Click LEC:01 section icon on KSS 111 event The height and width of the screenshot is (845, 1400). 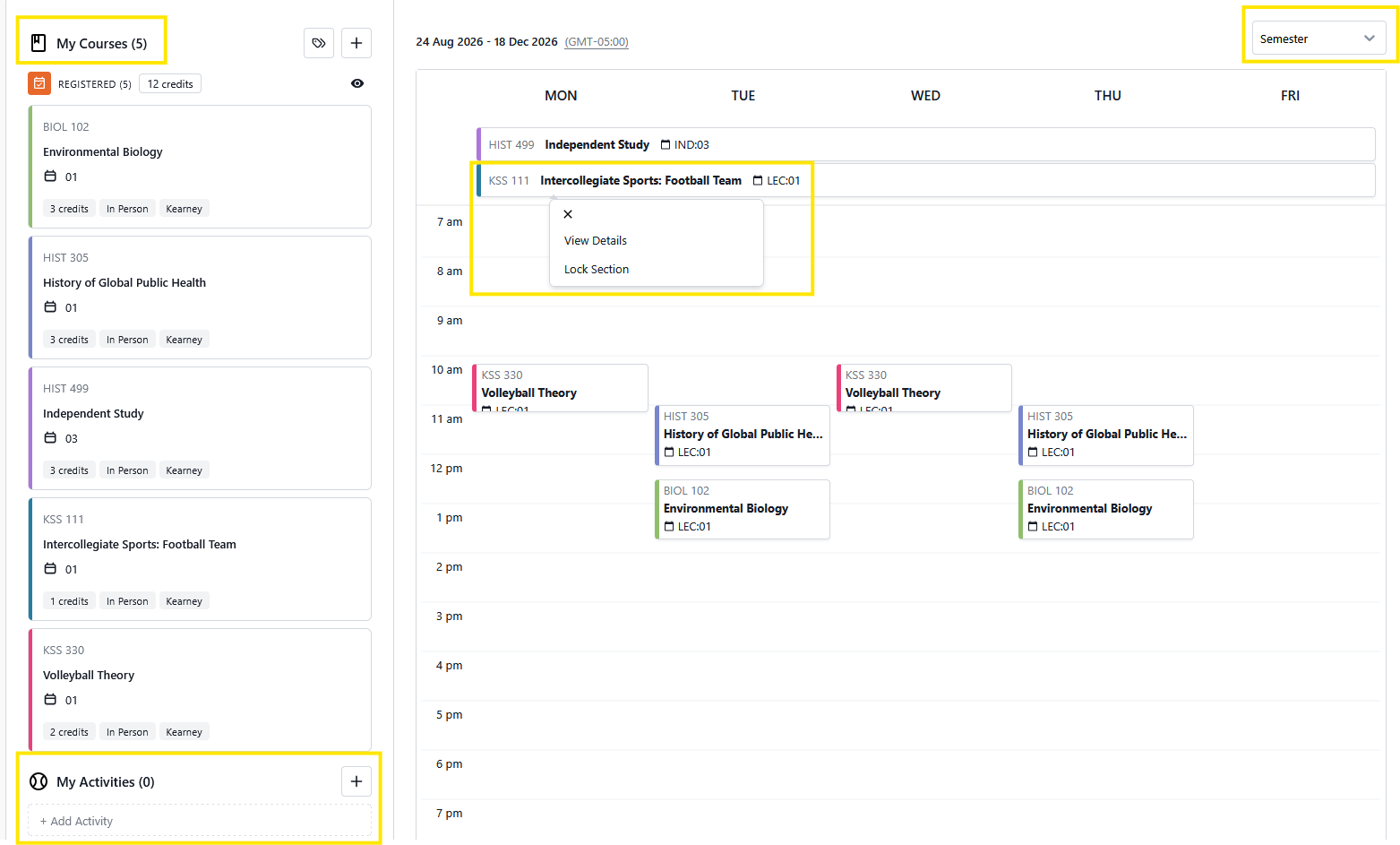pos(758,180)
